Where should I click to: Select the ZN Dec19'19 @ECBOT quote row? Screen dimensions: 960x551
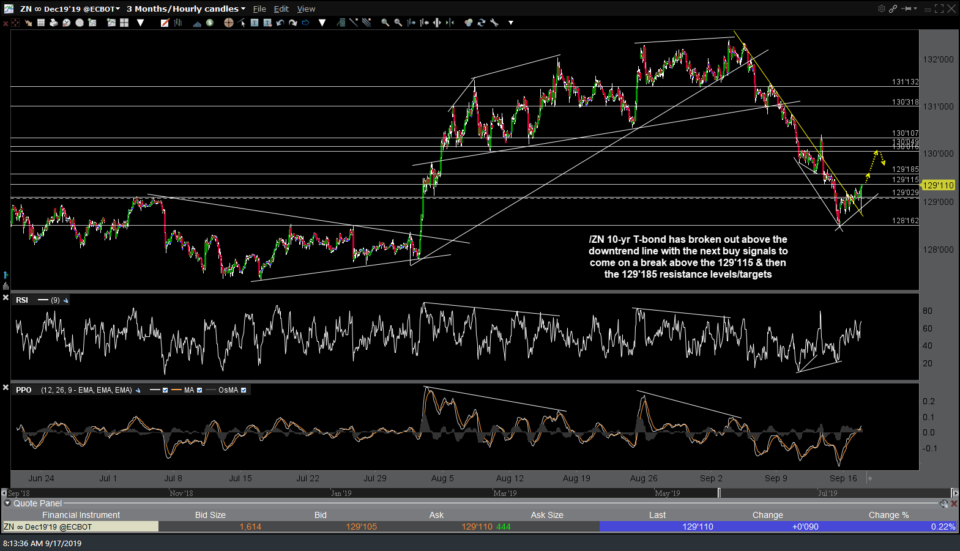point(80,526)
